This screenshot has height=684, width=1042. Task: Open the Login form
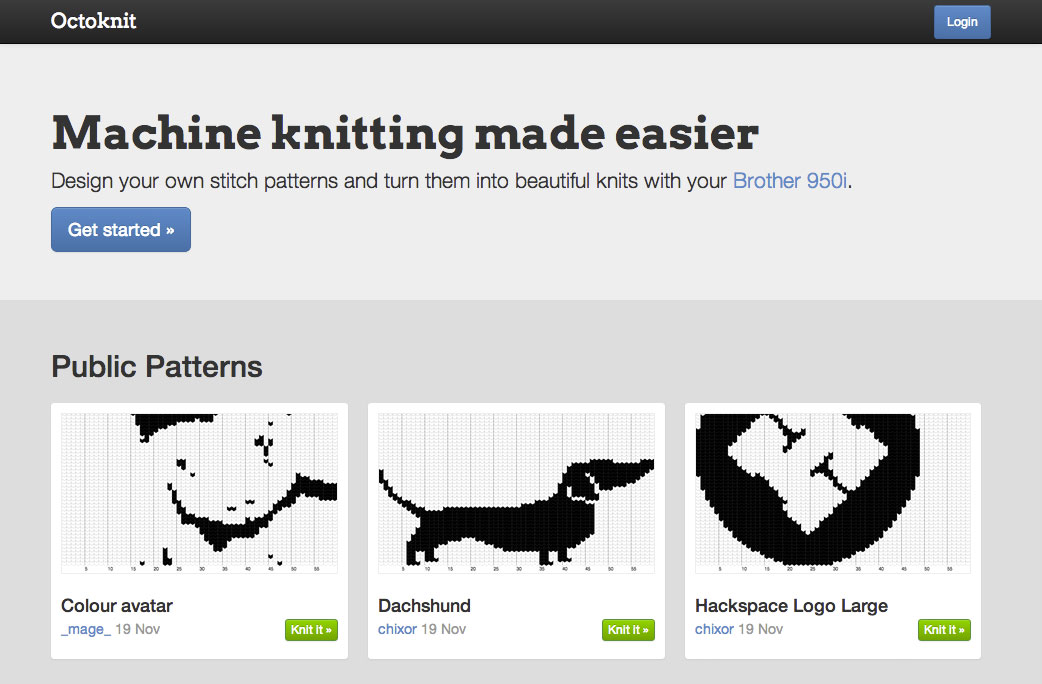point(961,21)
